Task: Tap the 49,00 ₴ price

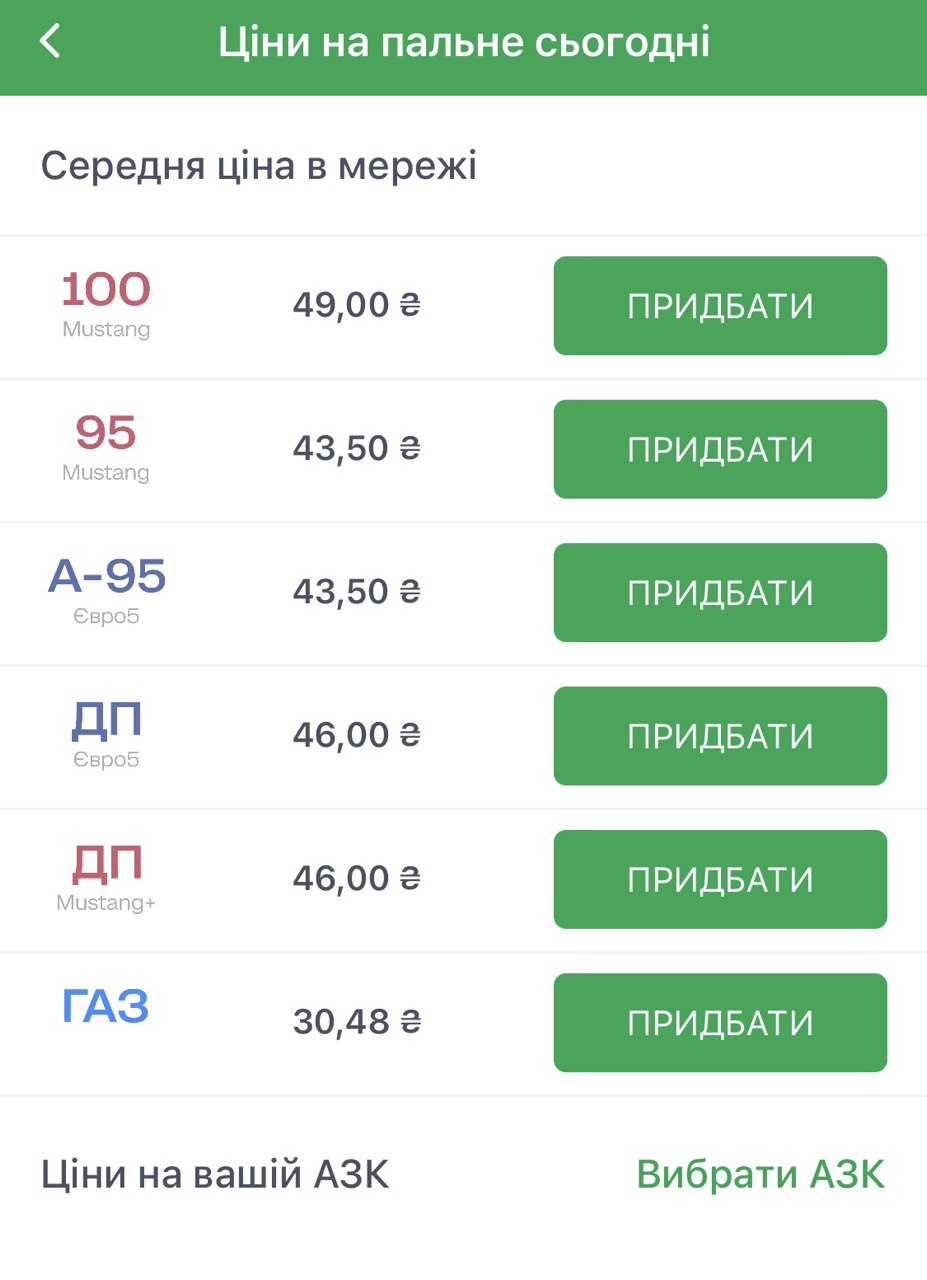Action: point(356,305)
